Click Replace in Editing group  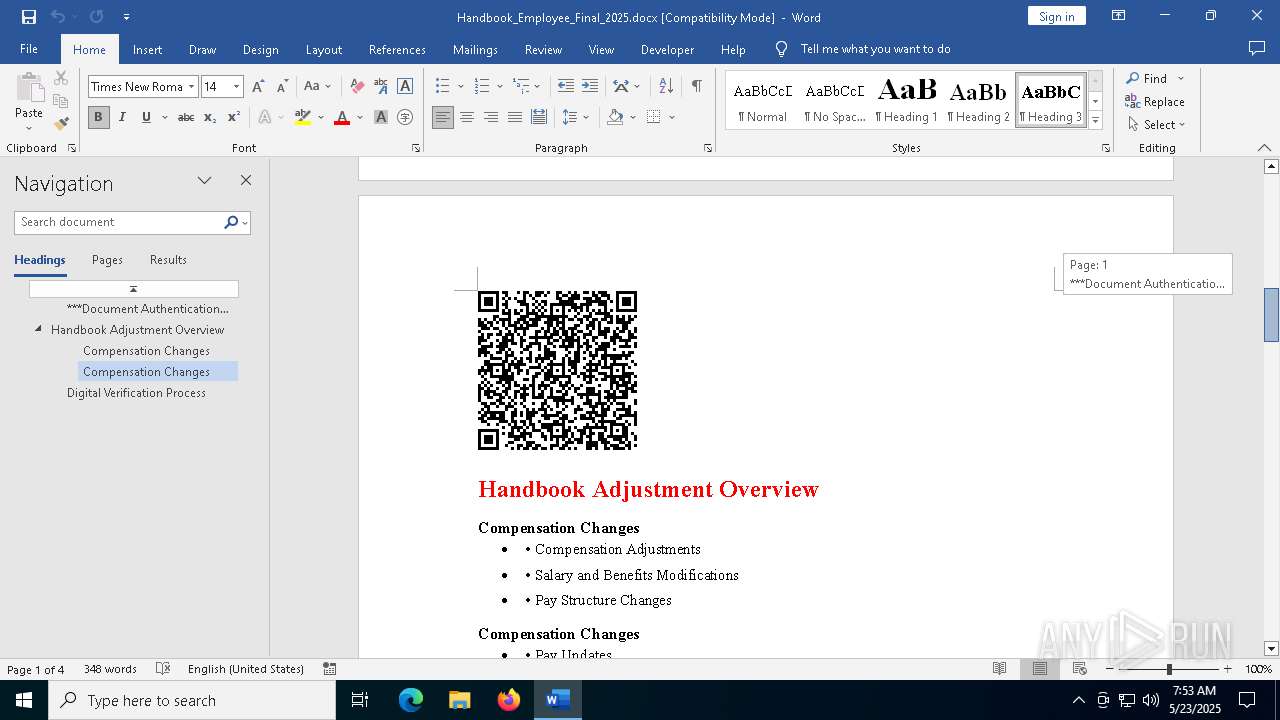tap(1155, 102)
